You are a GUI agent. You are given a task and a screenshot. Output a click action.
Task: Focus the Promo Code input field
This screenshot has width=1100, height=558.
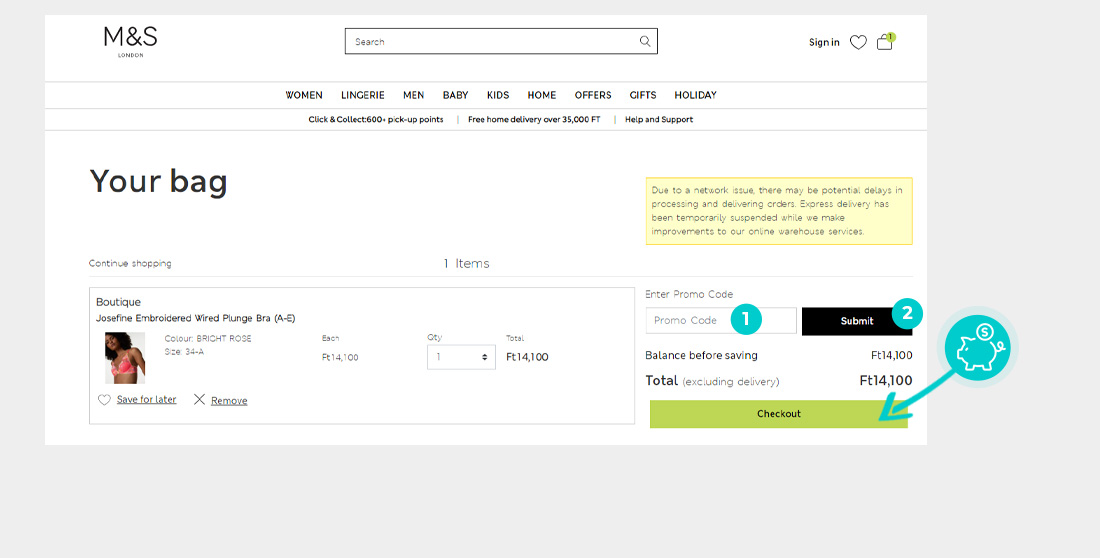click(x=690, y=321)
